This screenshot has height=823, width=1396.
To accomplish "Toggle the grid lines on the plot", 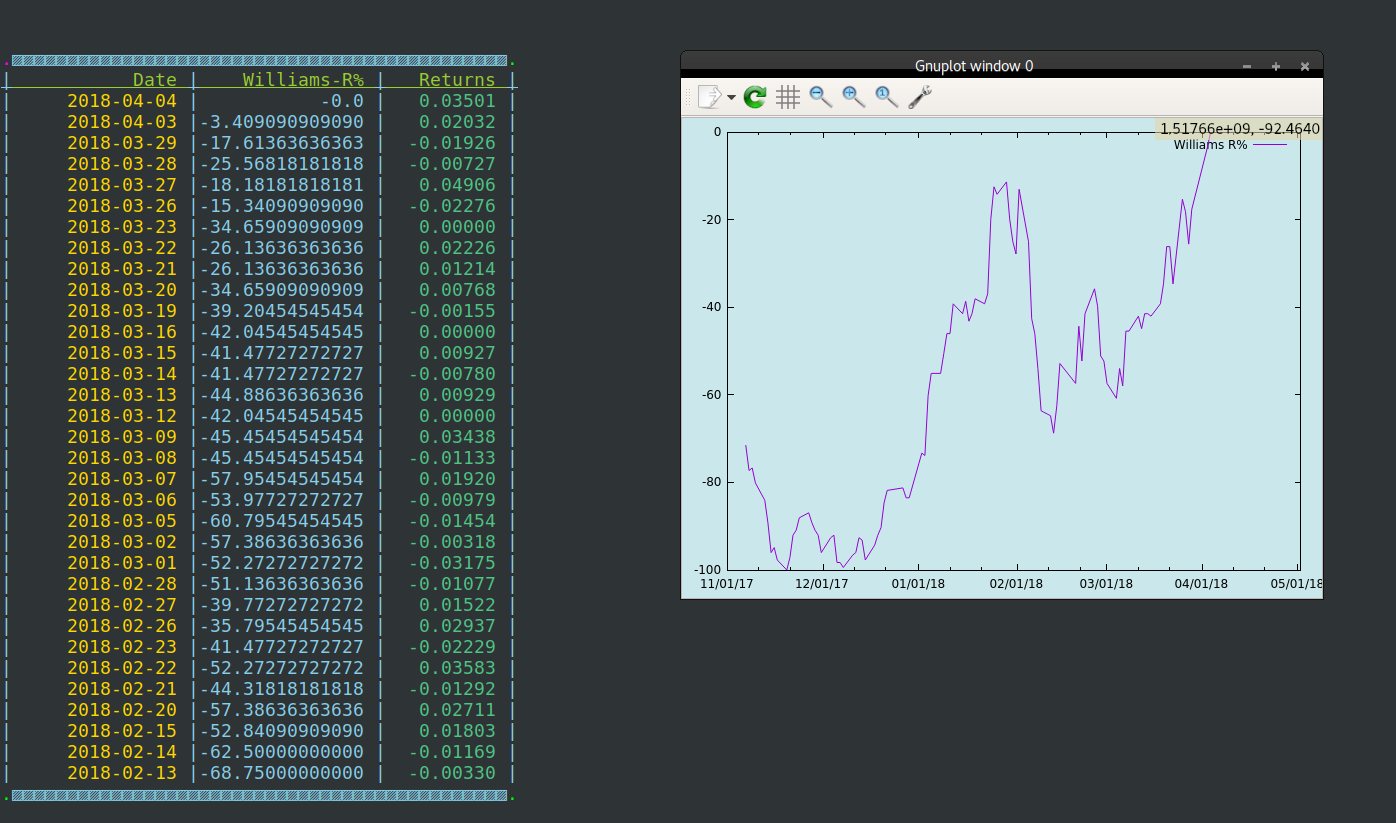I will [788, 97].
